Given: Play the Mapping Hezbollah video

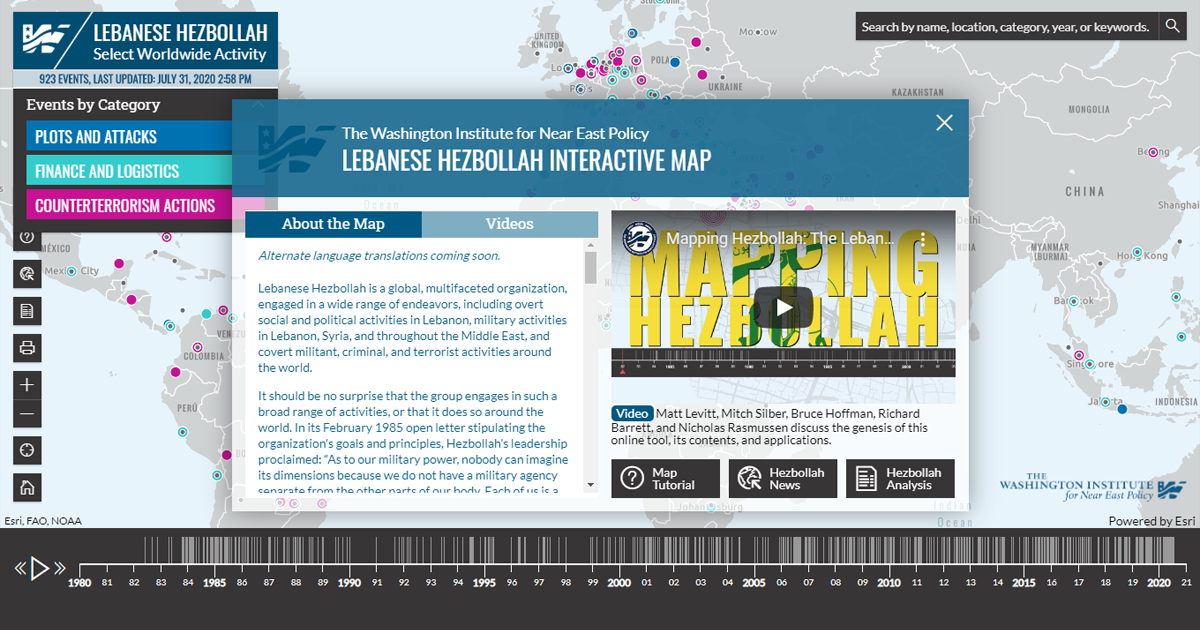Looking at the screenshot, I should coord(783,308).
